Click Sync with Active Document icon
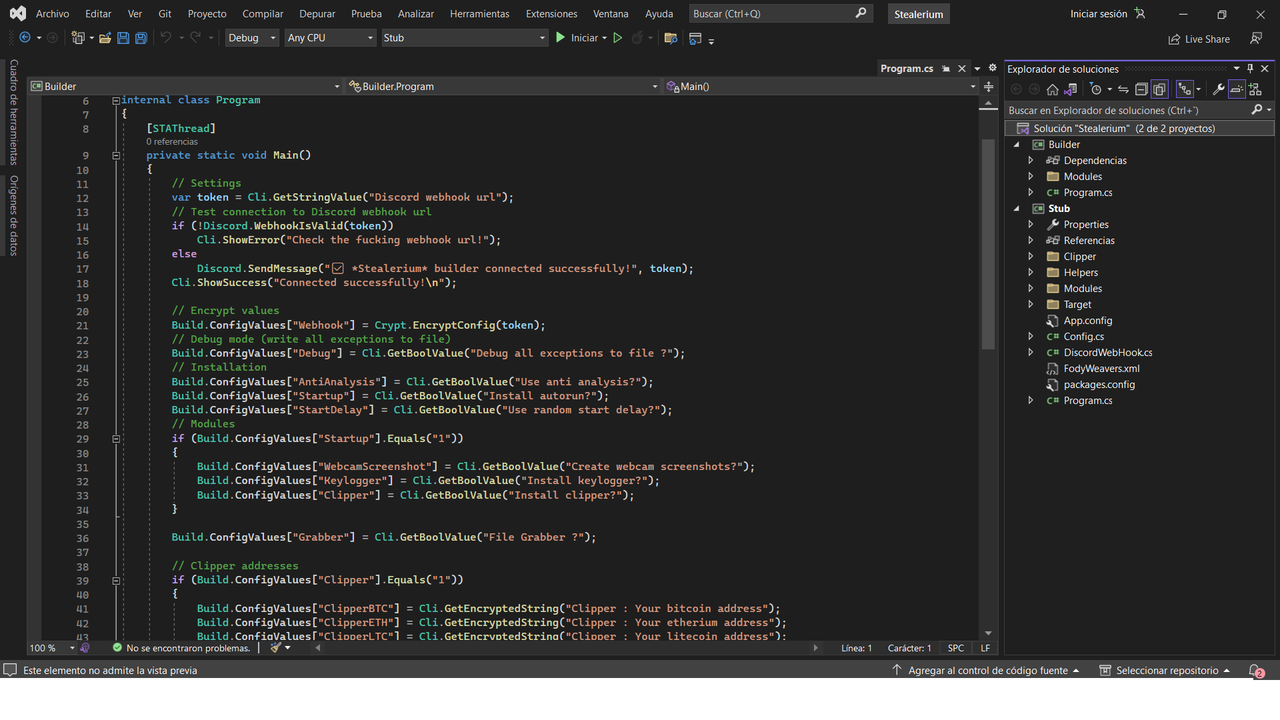 (1123, 89)
